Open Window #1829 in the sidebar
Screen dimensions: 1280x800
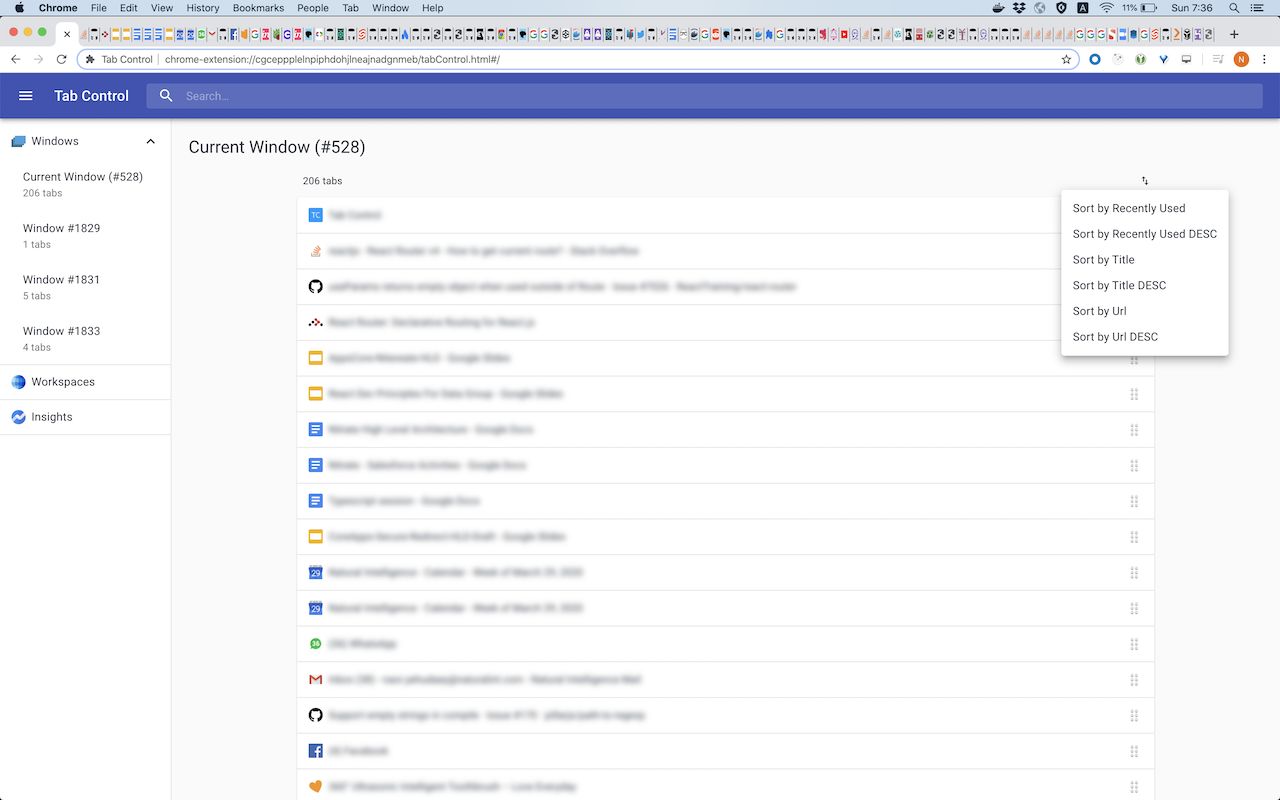coord(85,236)
